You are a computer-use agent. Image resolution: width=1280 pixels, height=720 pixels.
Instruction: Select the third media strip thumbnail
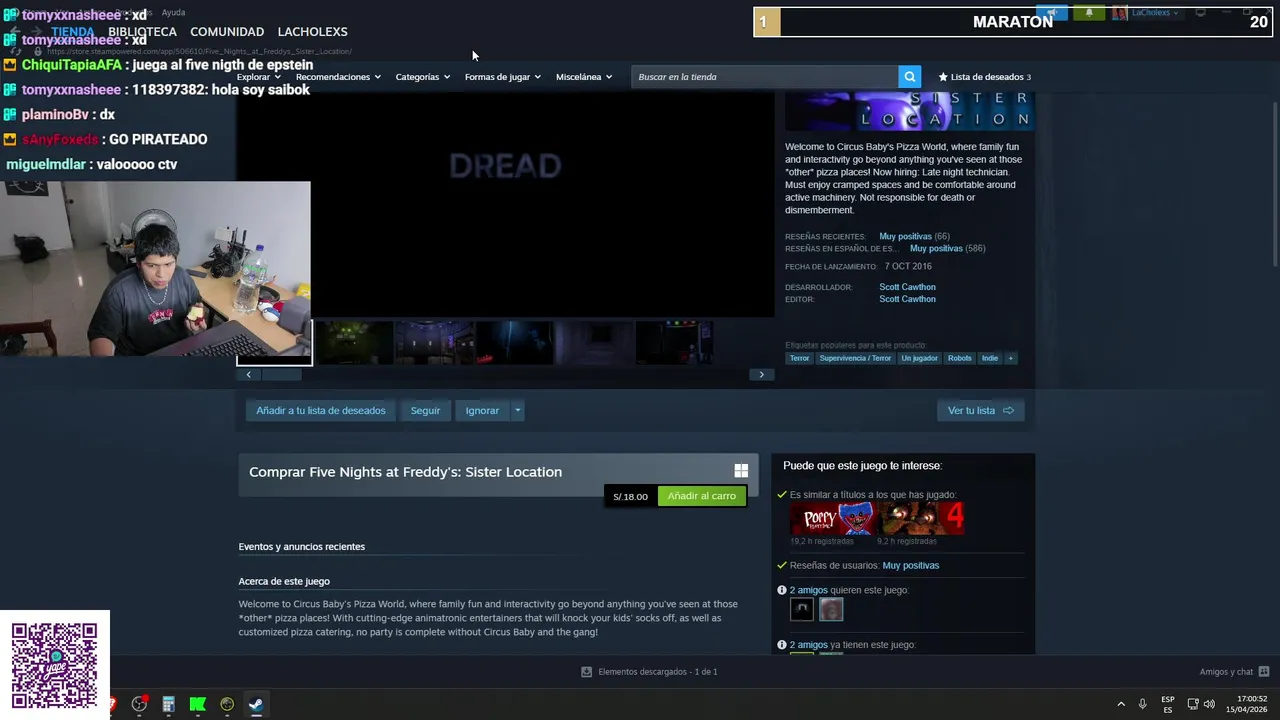[435, 343]
